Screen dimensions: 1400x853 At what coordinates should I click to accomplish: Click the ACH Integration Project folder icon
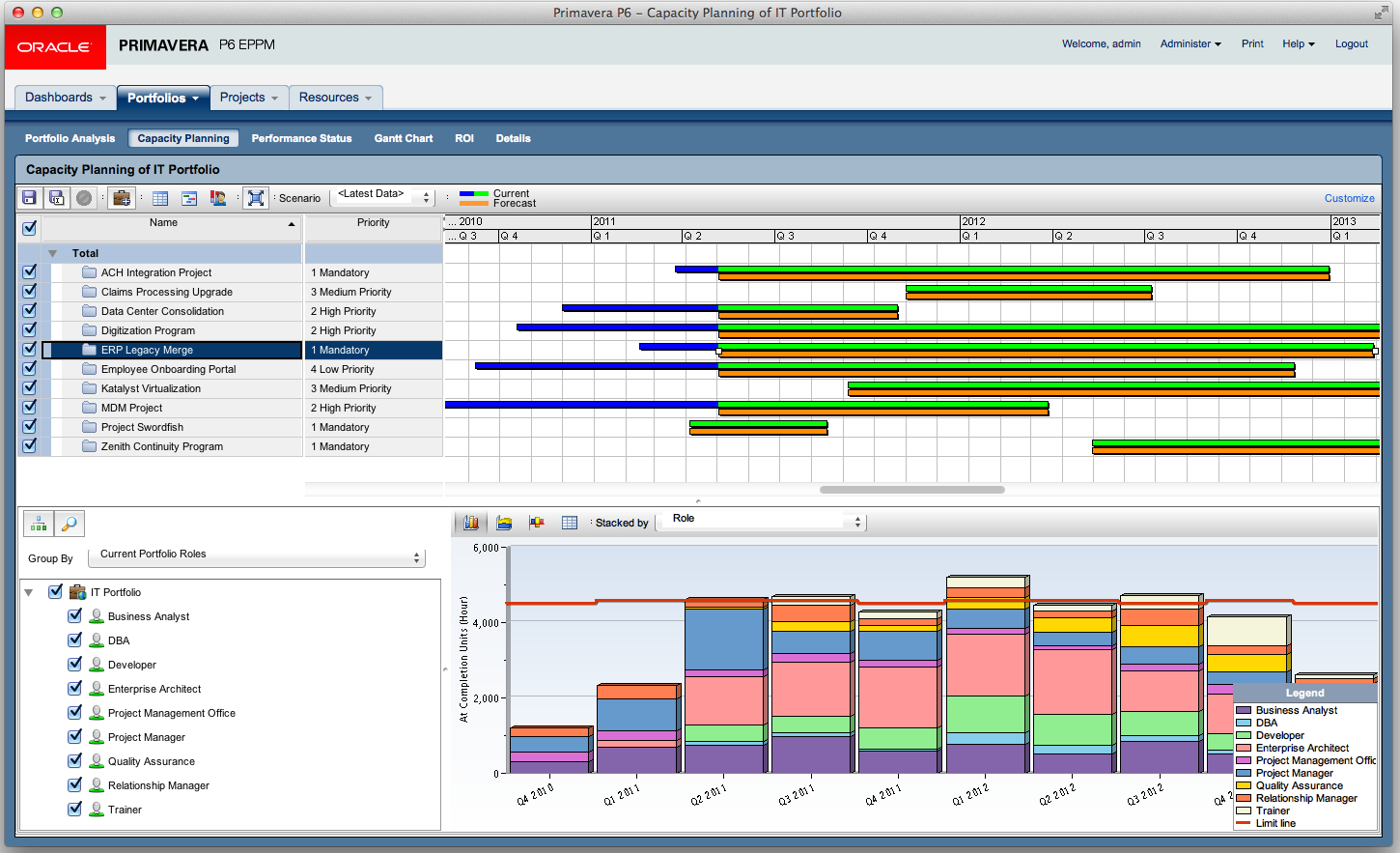[x=90, y=272]
